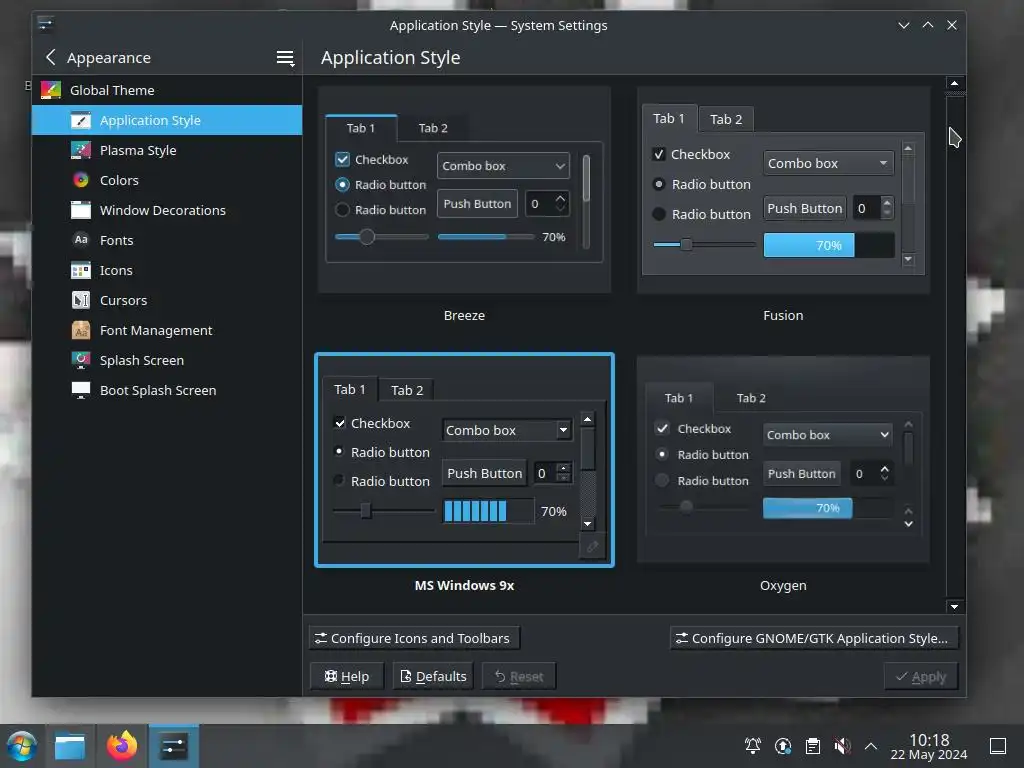Click the updates tray icon
The image size is (1024, 768).
point(783,746)
